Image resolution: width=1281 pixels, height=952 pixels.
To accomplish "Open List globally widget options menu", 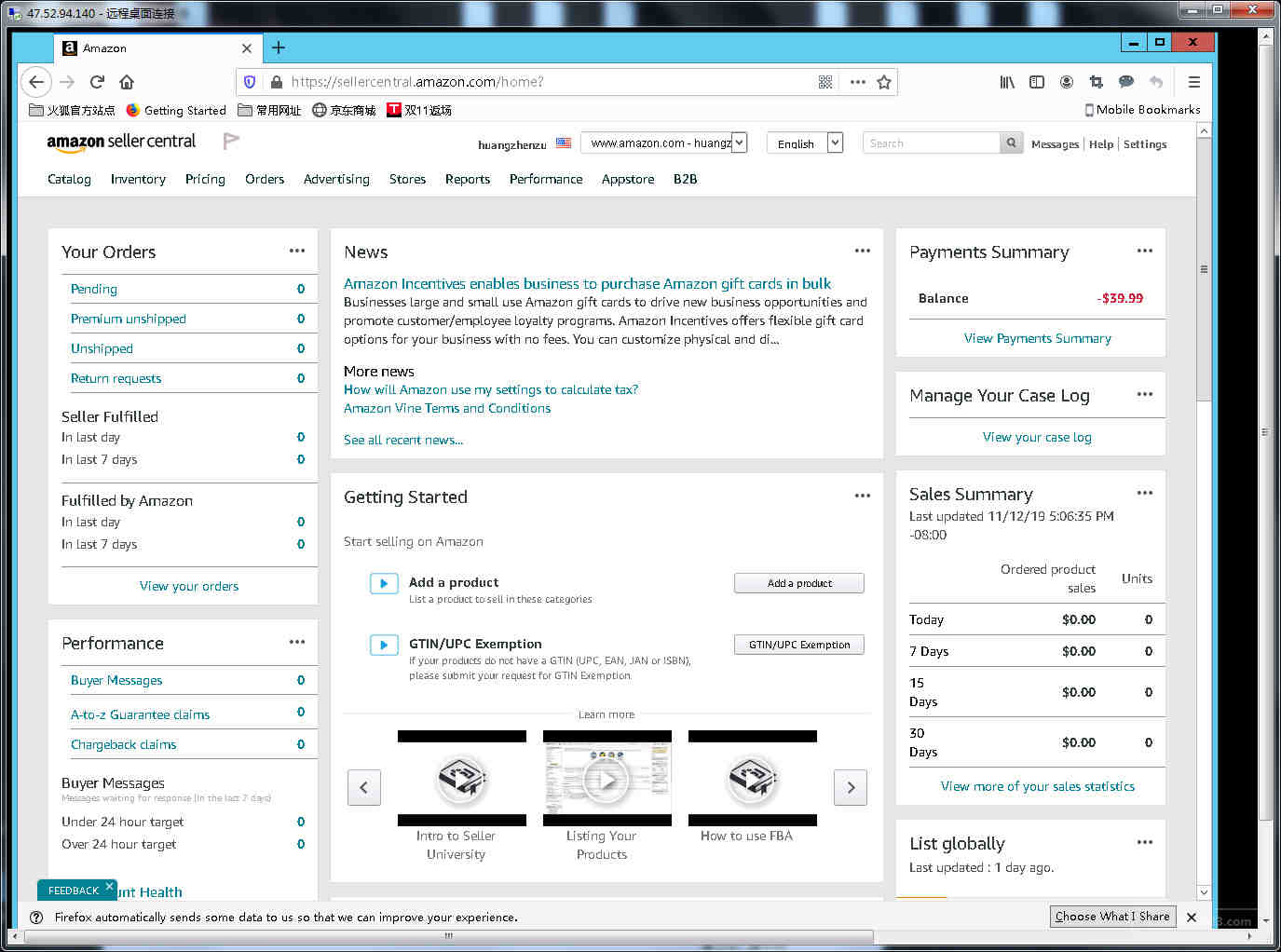I will pos(1145,842).
